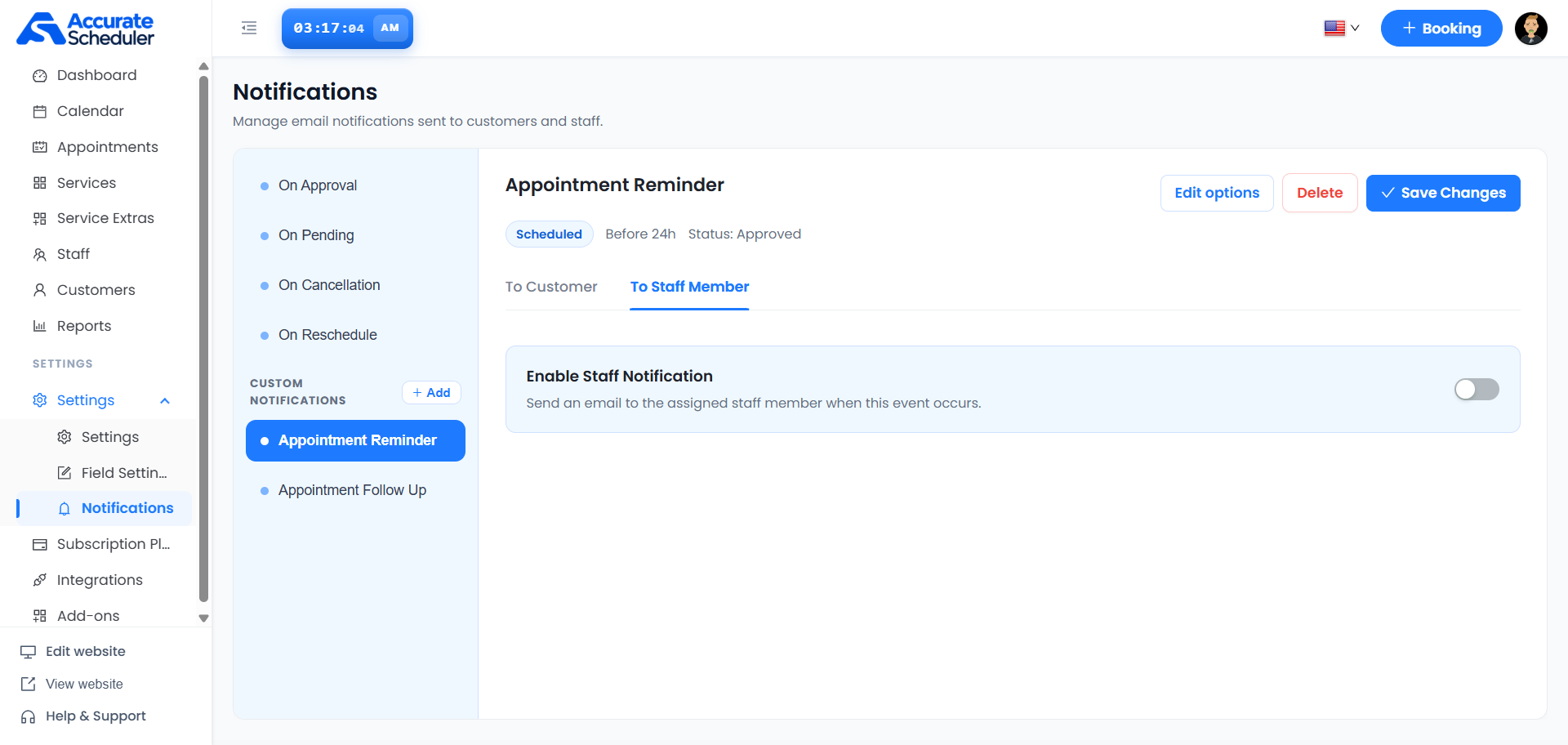Image resolution: width=1568 pixels, height=745 pixels.
Task: Select the On Pending notification
Action: click(x=355, y=235)
